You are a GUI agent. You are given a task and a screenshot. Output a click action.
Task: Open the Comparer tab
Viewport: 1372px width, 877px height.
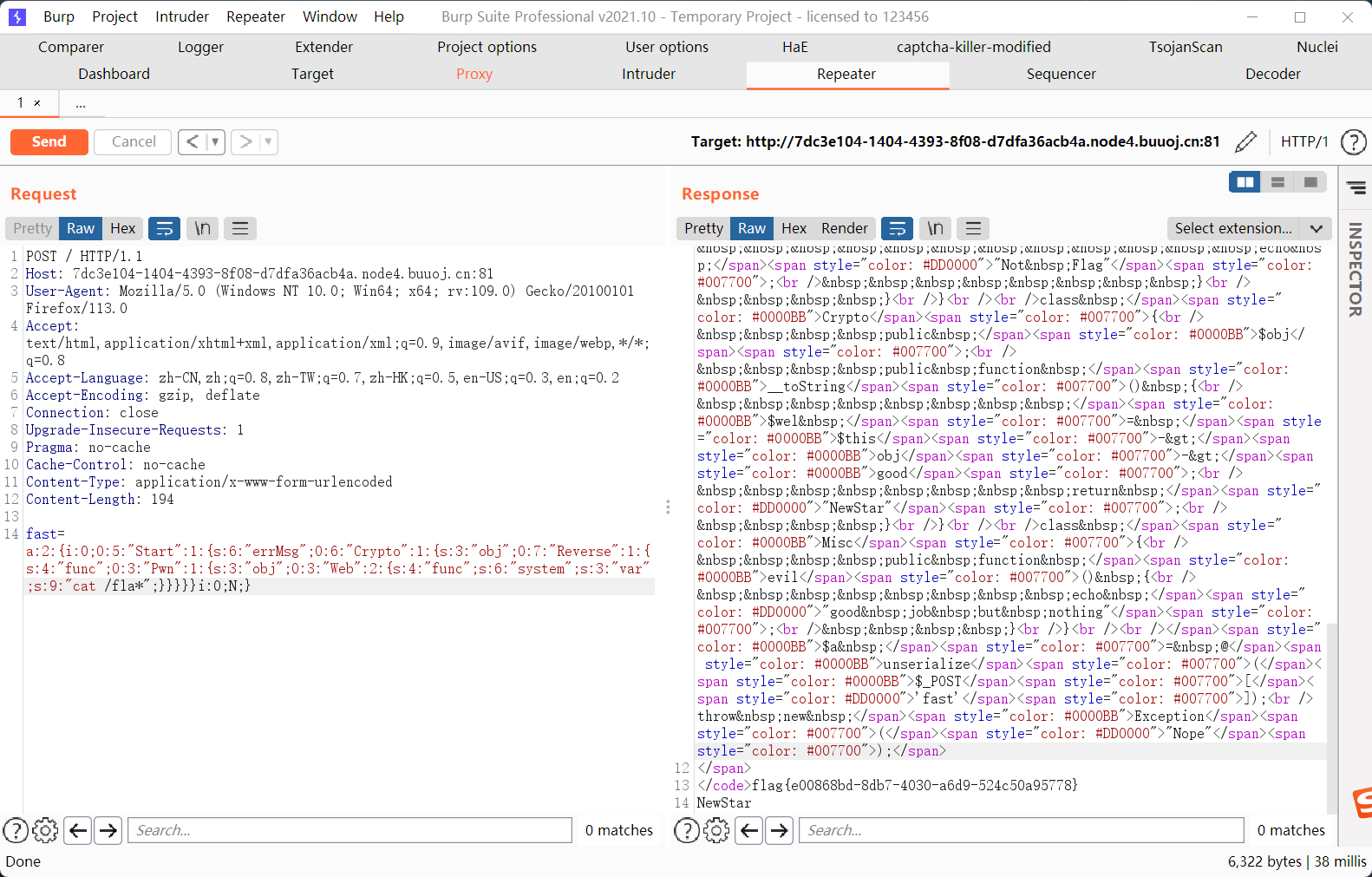[71, 47]
